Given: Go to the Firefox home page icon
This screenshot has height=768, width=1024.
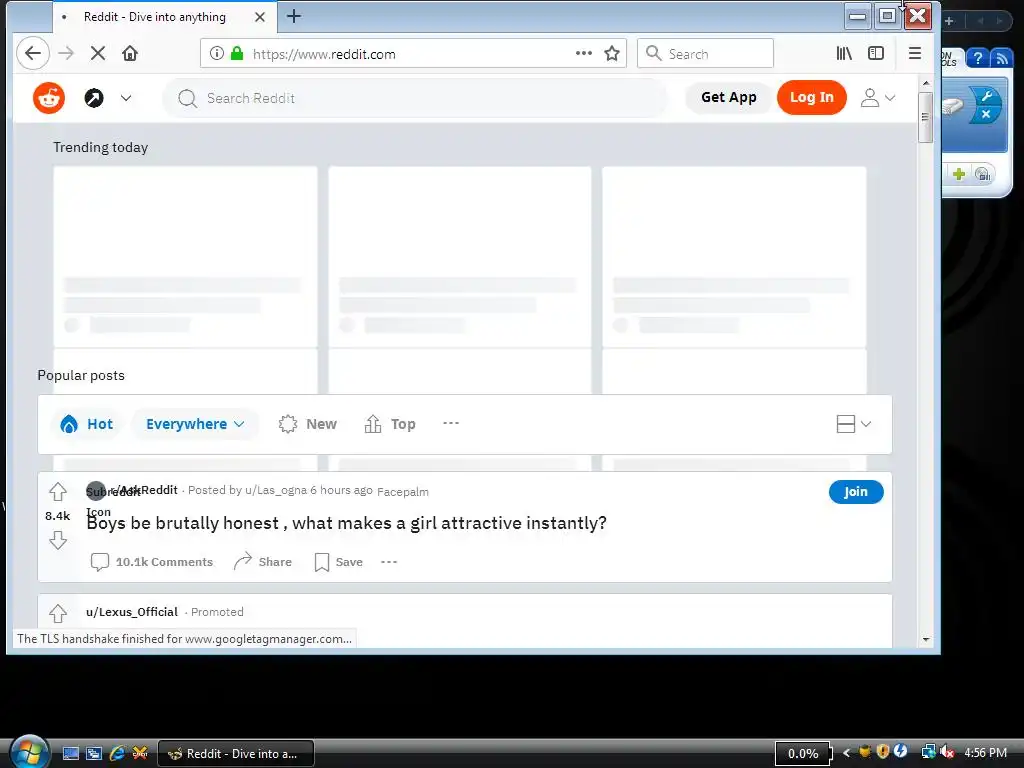Looking at the screenshot, I should tap(130, 54).
